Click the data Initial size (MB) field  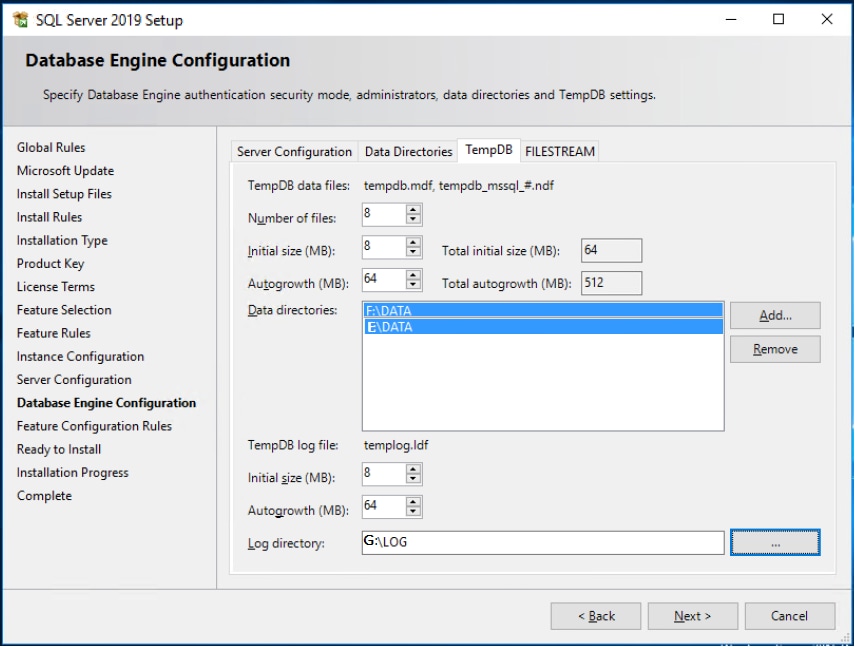pos(384,248)
